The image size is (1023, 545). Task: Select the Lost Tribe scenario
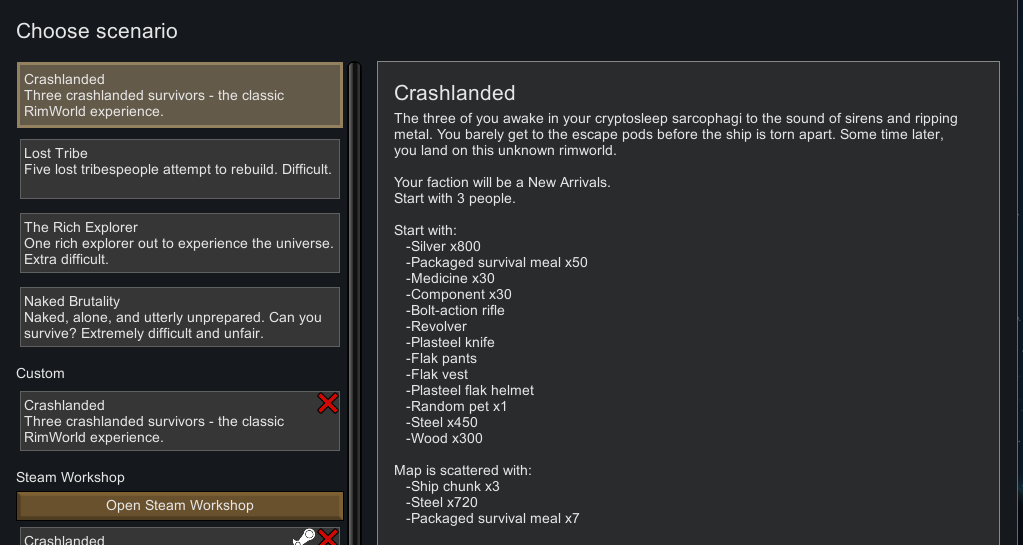point(180,169)
